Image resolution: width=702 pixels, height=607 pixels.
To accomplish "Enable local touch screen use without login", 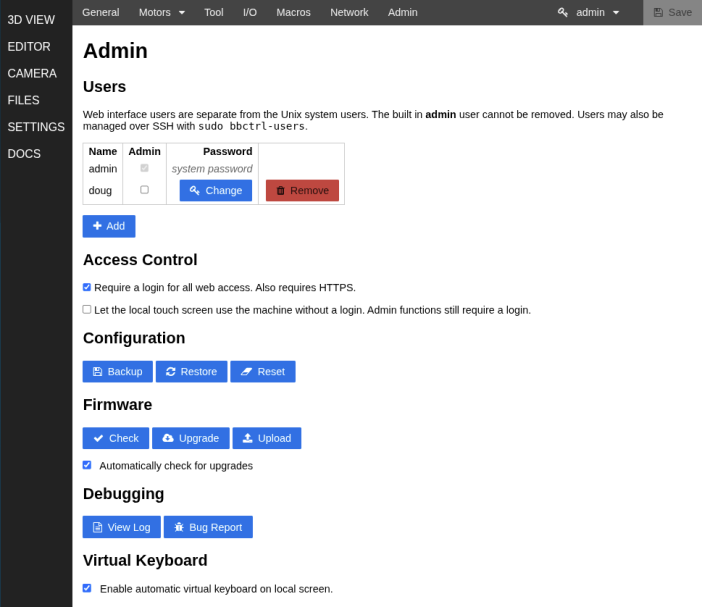I will point(87,310).
